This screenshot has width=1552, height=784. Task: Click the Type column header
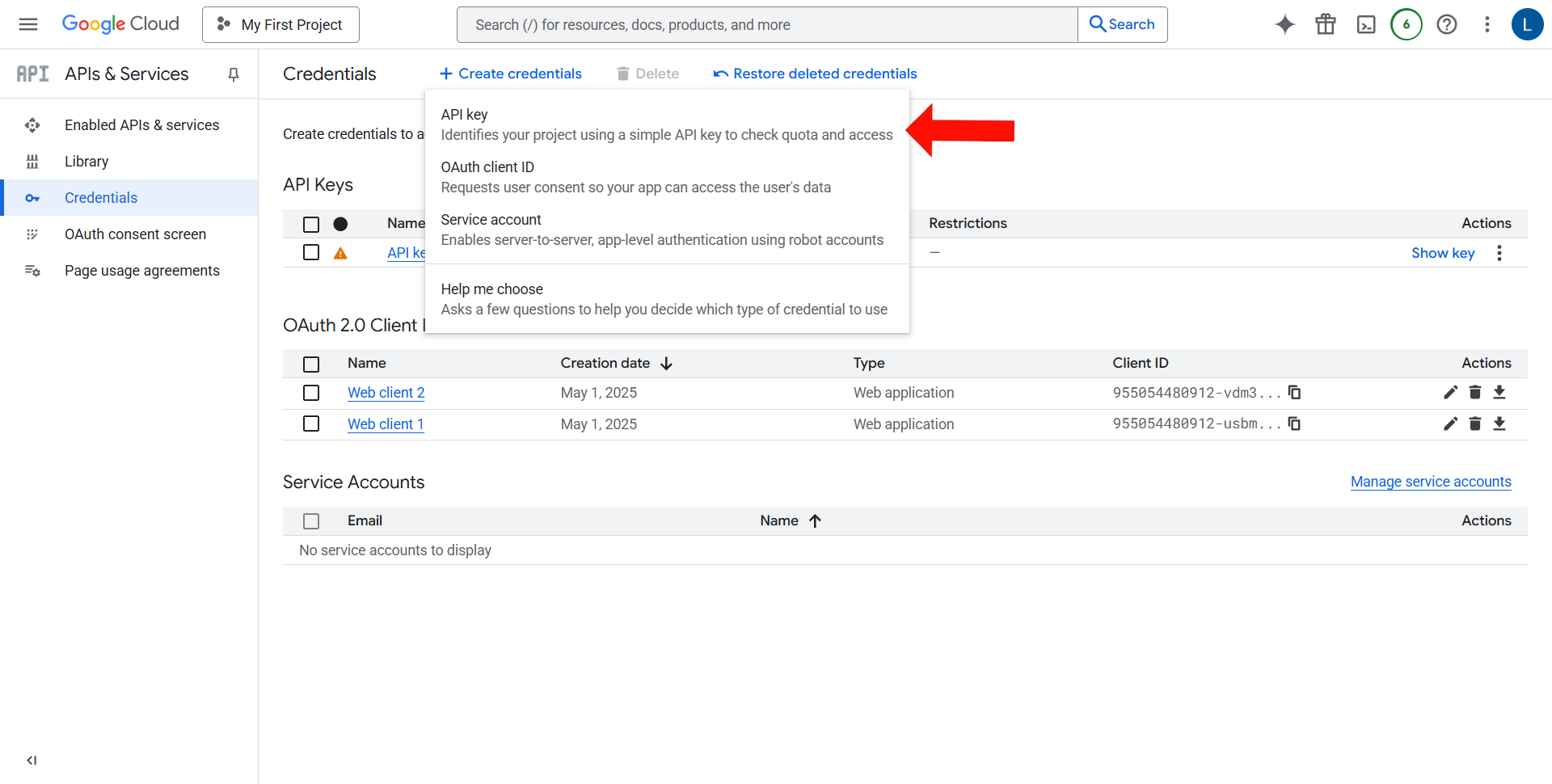[x=869, y=363]
